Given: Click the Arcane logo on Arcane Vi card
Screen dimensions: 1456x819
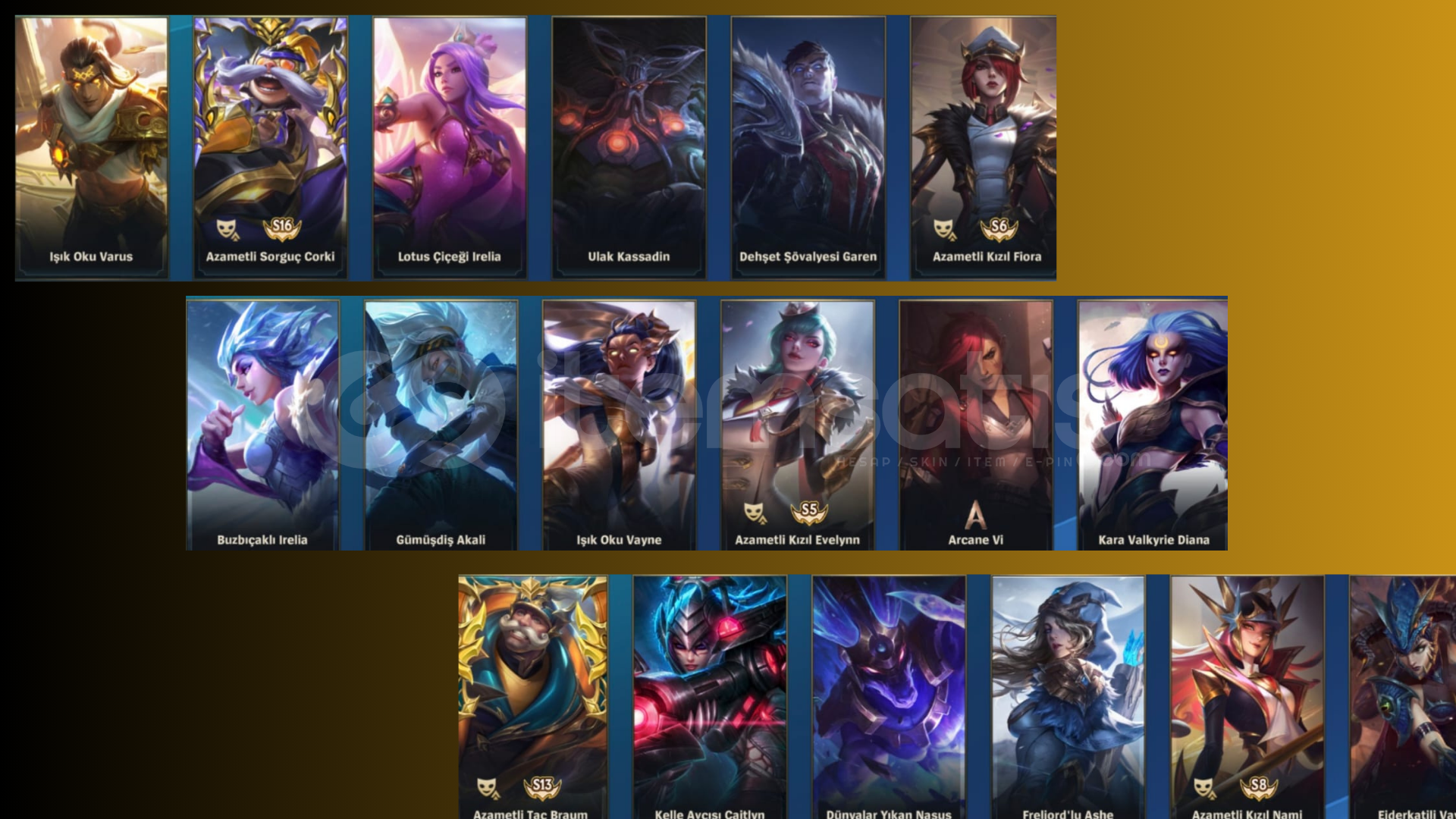Looking at the screenshot, I should click(975, 515).
